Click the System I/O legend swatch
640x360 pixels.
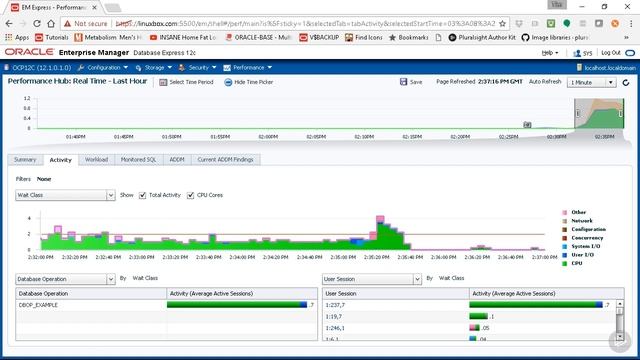[565, 247]
